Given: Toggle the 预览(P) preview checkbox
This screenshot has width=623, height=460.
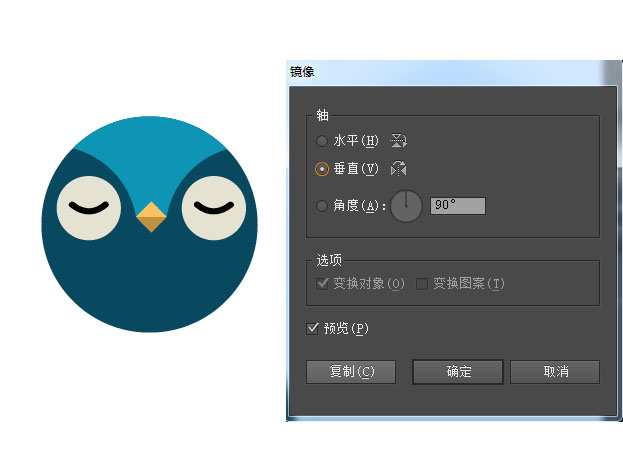Looking at the screenshot, I should point(313,329).
